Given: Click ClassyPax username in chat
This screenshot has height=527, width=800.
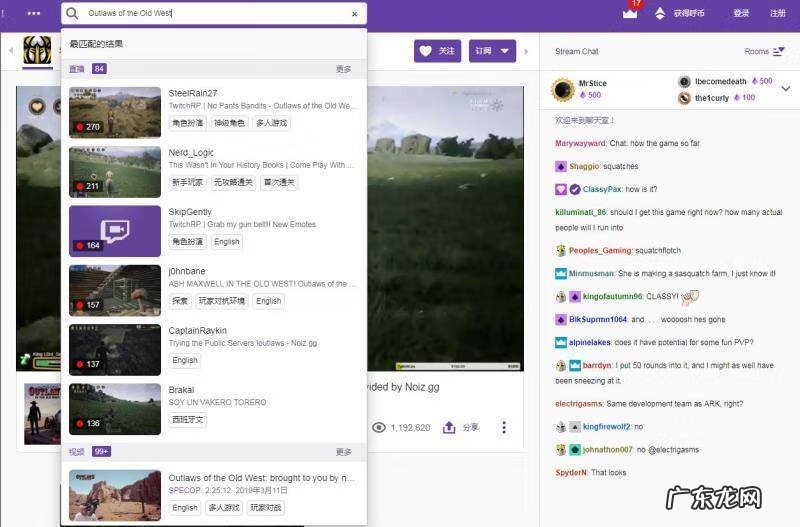Looking at the screenshot, I should 602,189.
